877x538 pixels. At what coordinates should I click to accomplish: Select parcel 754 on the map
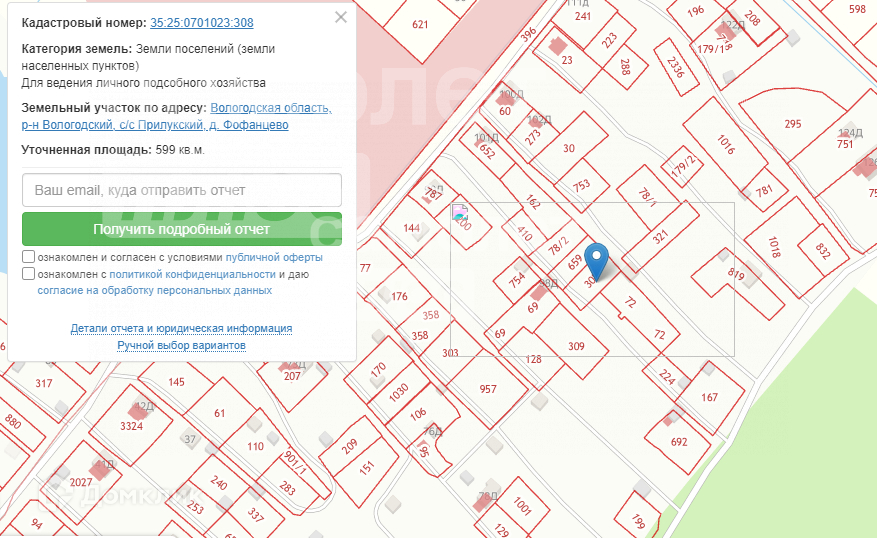pyautogui.click(x=517, y=279)
